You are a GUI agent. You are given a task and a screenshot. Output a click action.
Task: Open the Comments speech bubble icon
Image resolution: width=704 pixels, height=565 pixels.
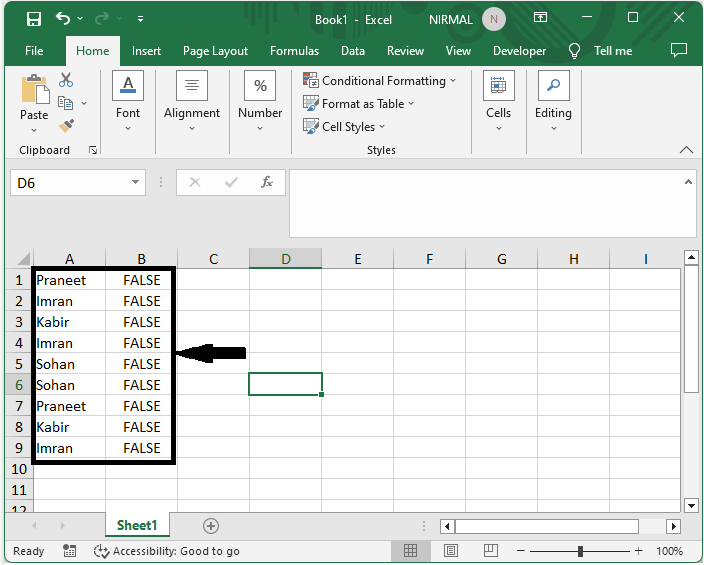(678, 50)
